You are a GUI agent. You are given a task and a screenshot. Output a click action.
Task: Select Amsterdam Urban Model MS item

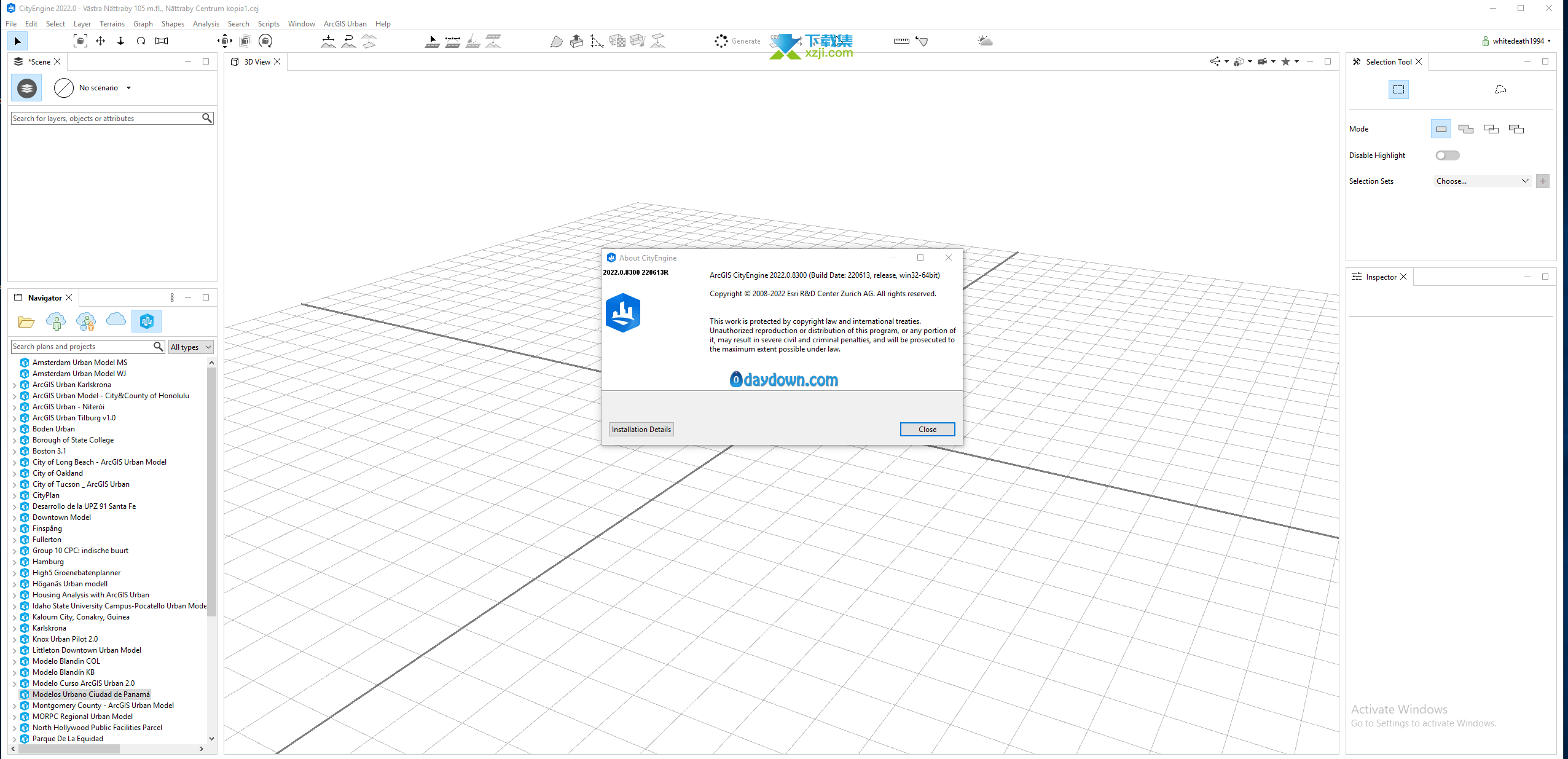[x=80, y=363]
